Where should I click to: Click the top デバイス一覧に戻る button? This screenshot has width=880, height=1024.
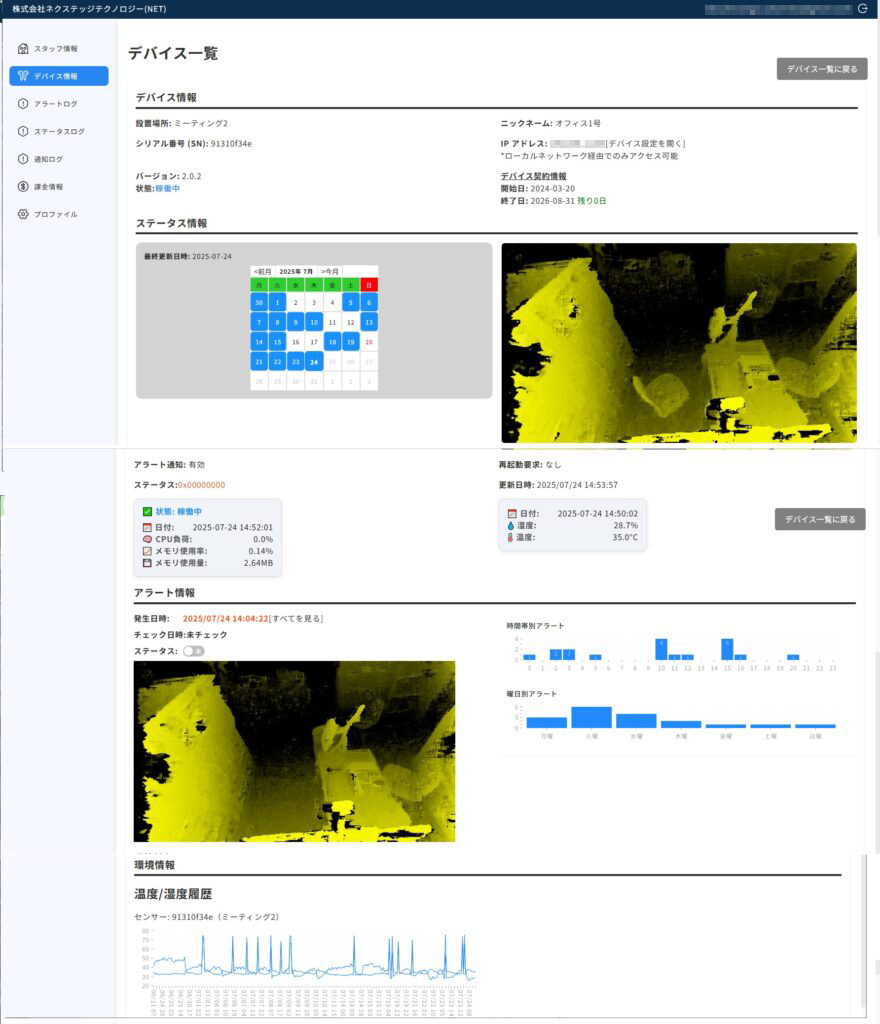click(x=821, y=69)
